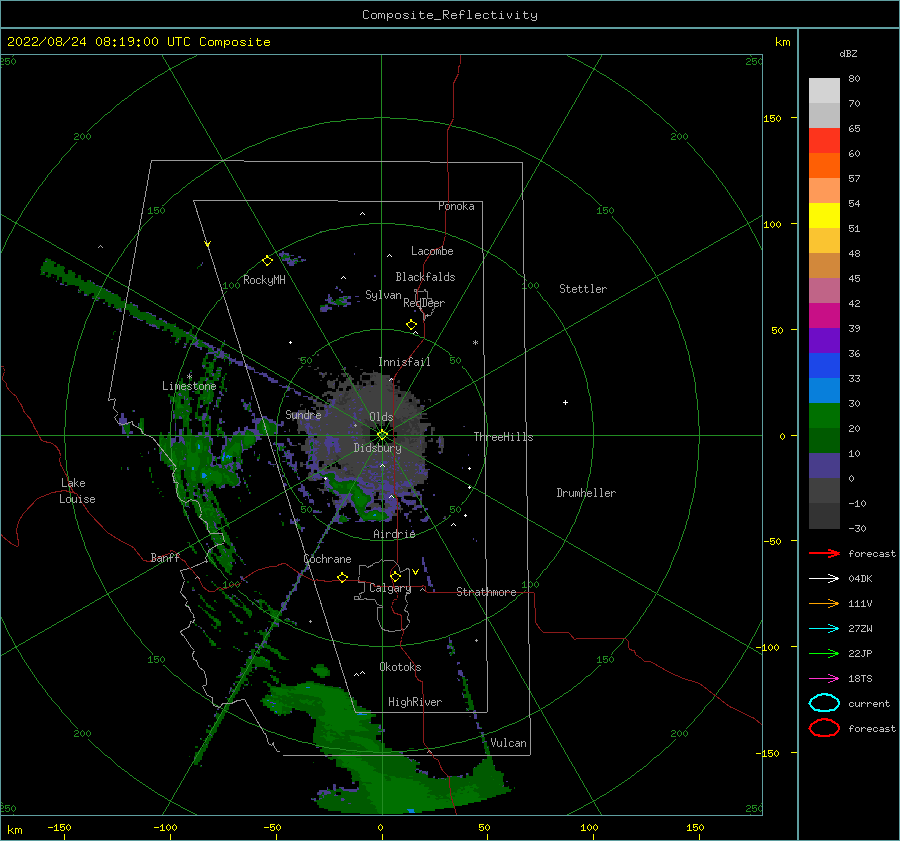Click the asterisk marker east of Innisfail

click(475, 343)
